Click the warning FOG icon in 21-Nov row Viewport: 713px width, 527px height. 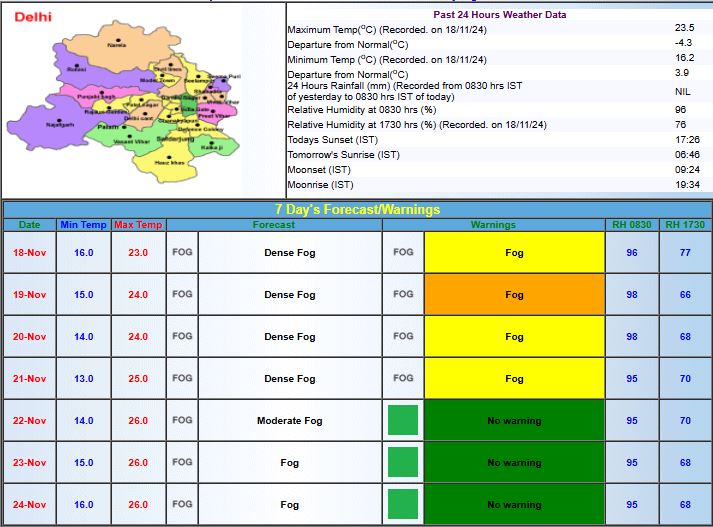click(403, 378)
